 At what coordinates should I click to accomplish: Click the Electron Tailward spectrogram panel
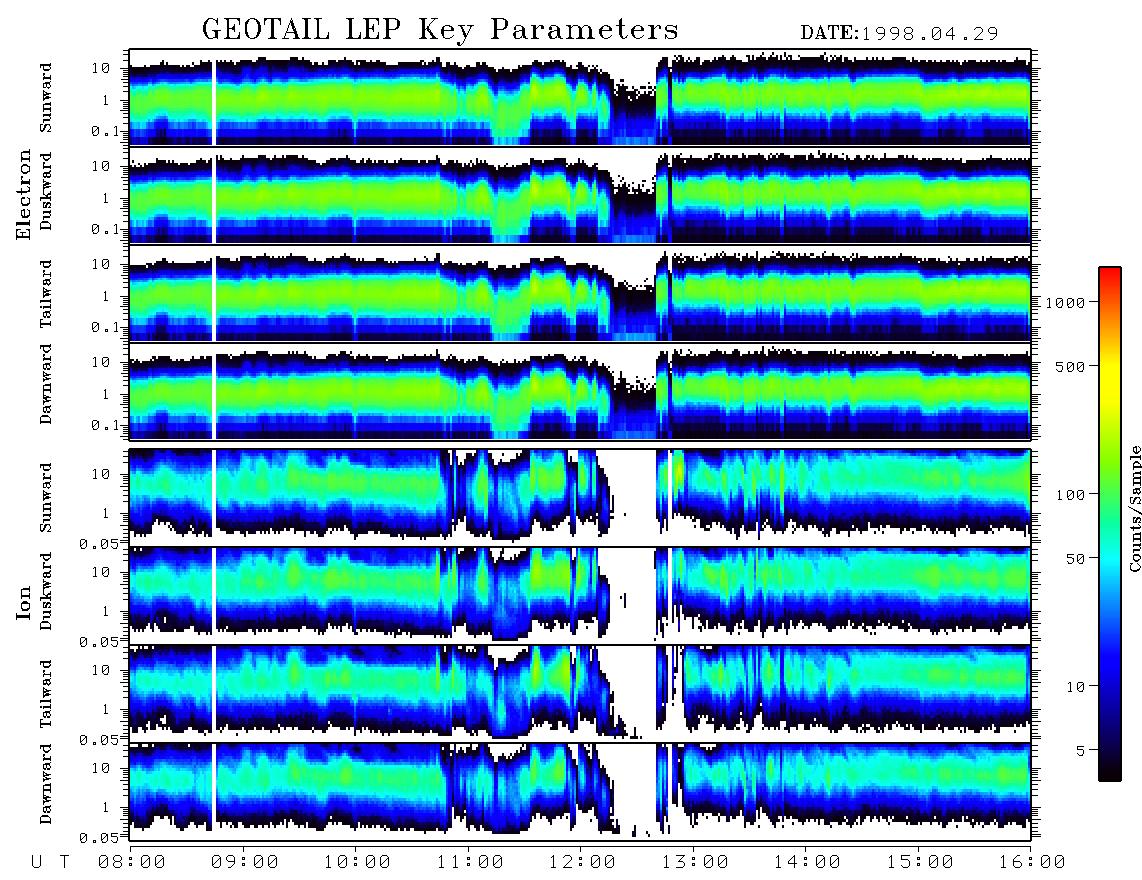pyautogui.click(x=580, y=294)
